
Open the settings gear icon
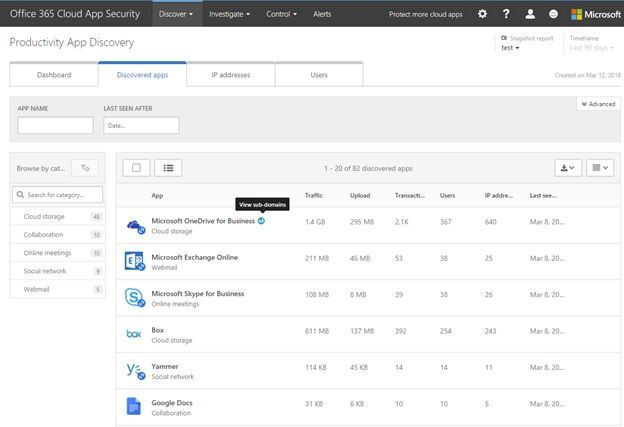(x=482, y=14)
